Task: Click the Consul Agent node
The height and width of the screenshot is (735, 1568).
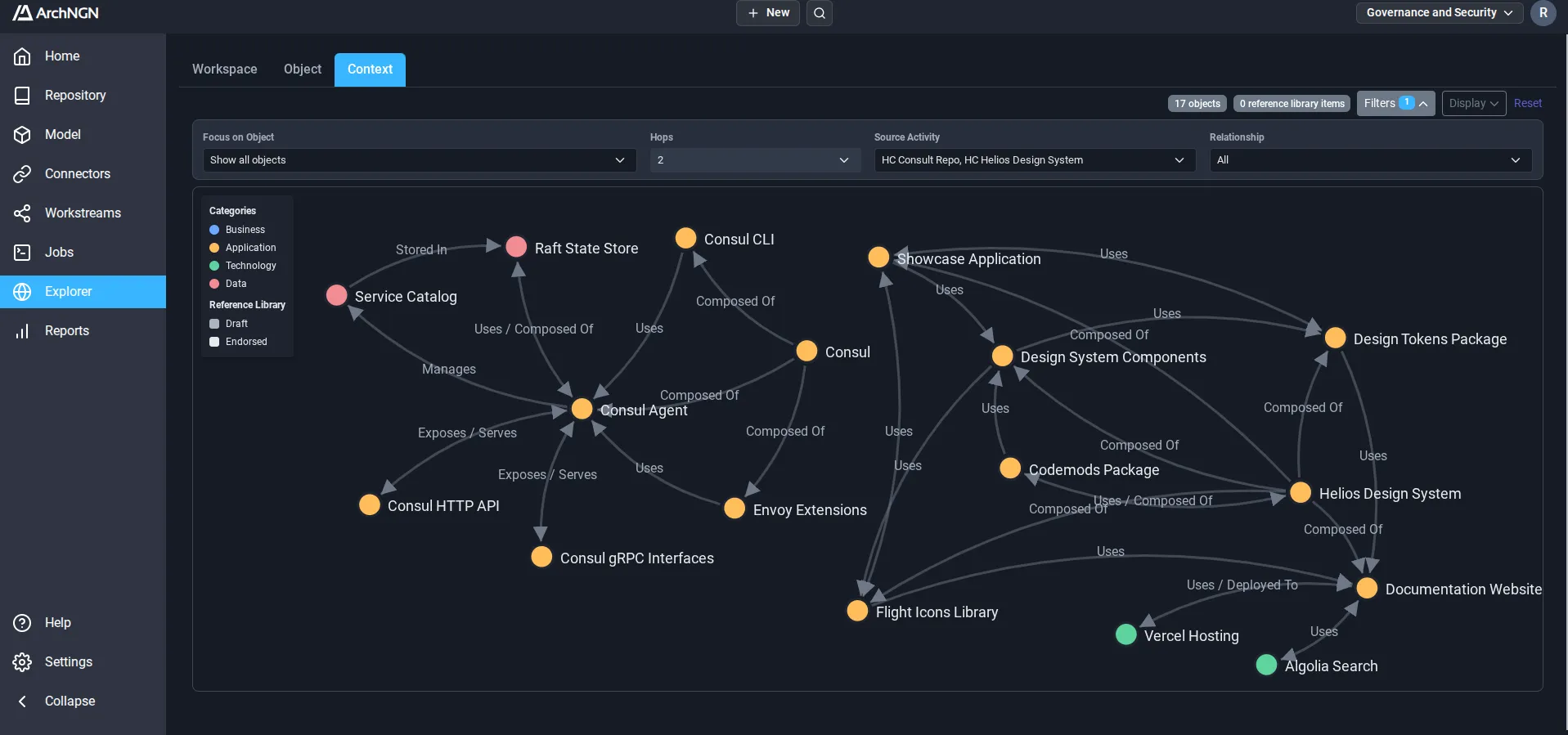Action: (582, 409)
